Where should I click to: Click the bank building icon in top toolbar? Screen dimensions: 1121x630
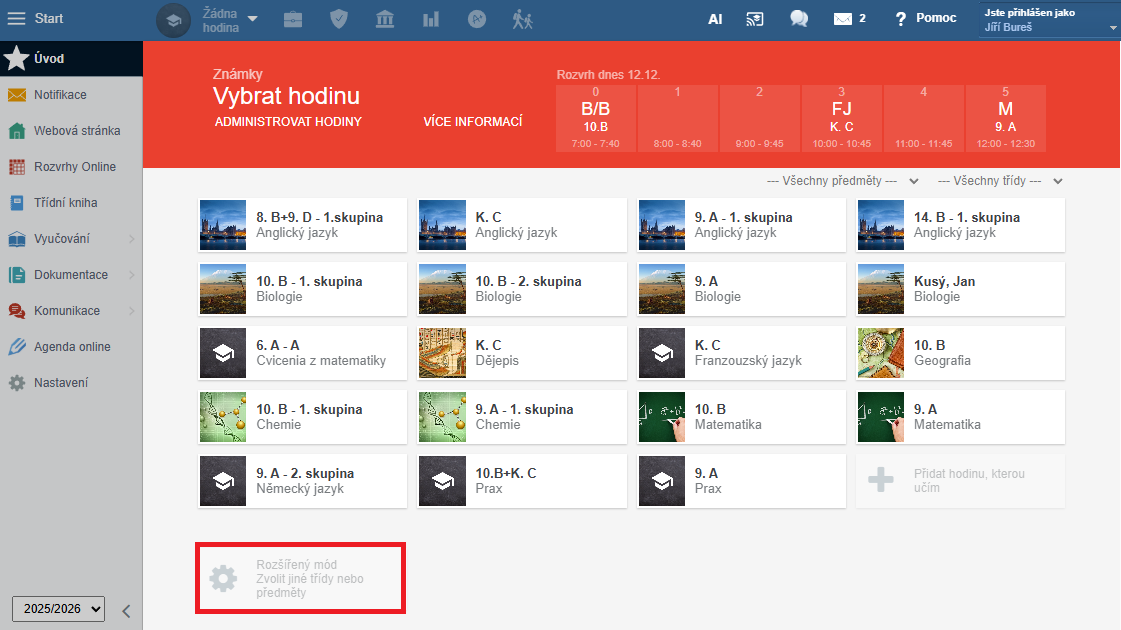[x=385, y=19]
